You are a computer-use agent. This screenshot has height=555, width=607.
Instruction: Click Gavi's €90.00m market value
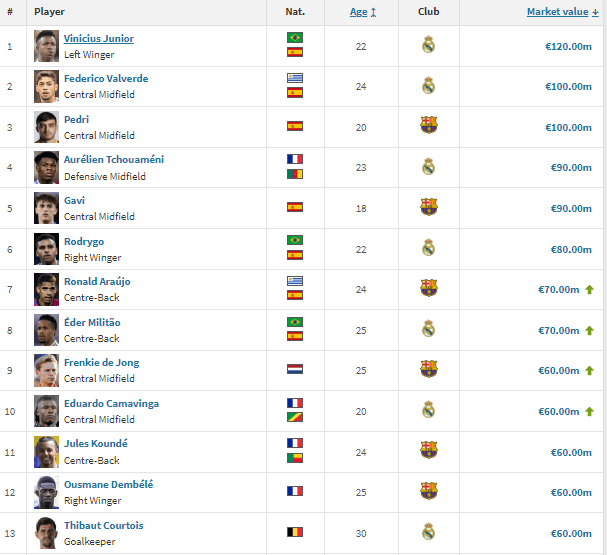(571, 209)
